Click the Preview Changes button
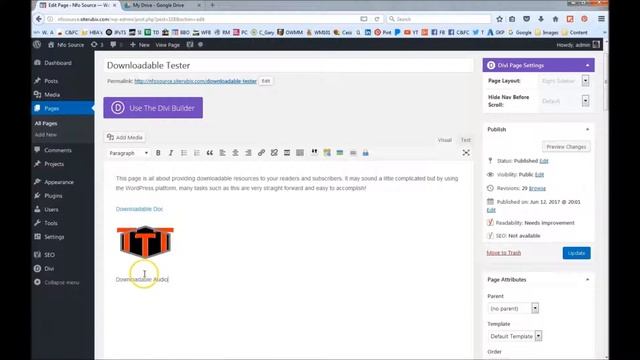The width and height of the screenshot is (640, 360). (566, 147)
